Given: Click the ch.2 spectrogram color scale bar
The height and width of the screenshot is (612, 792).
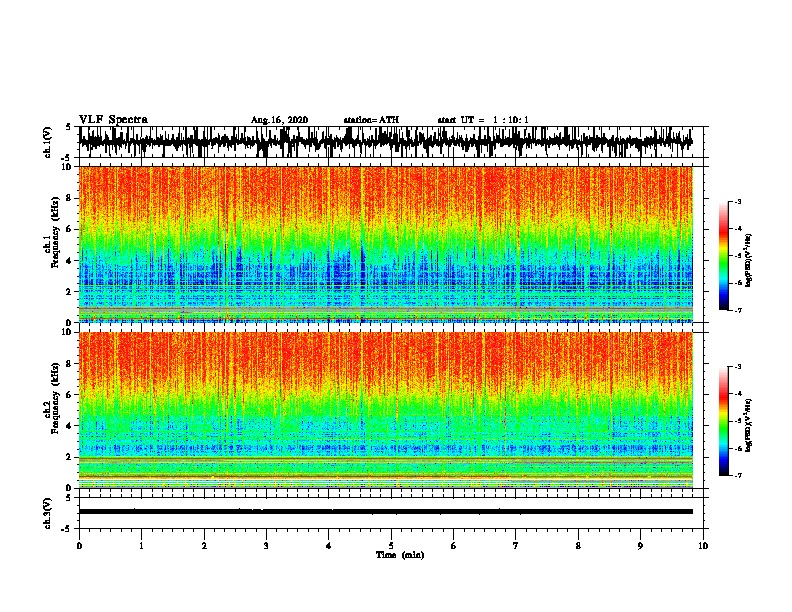Looking at the screenshot, I should 723,421.
